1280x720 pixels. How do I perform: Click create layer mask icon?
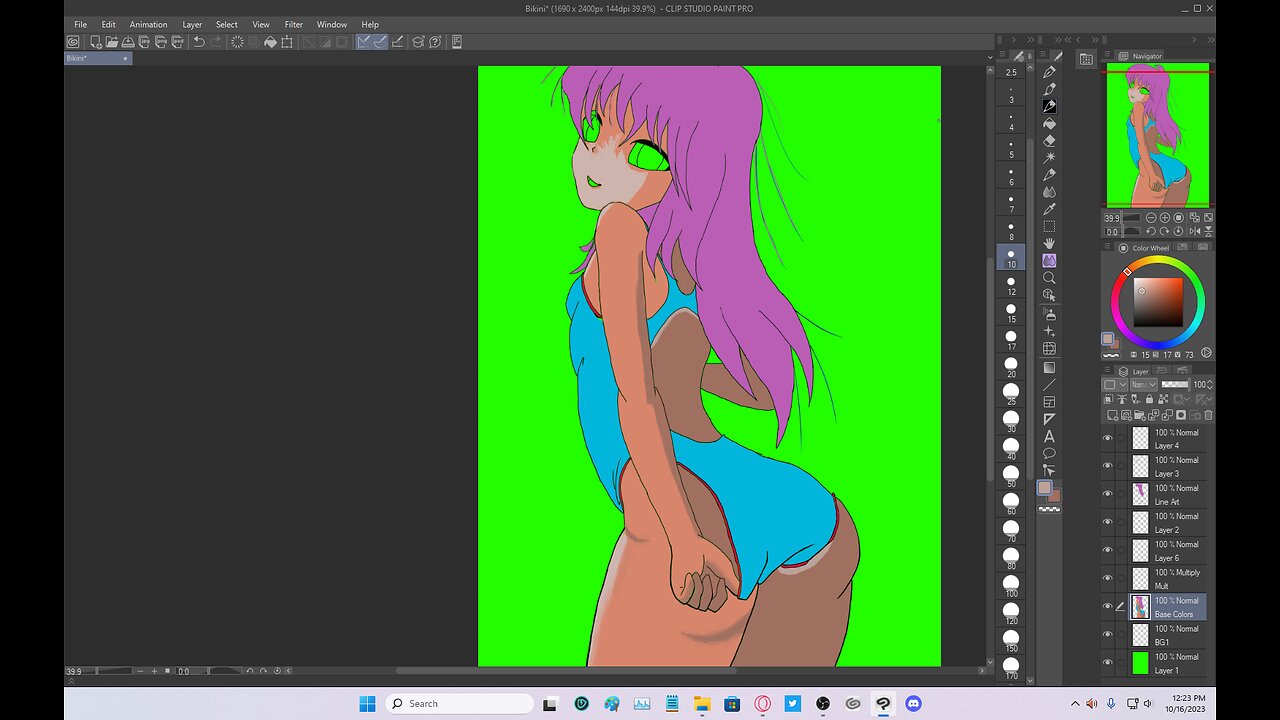coord(1181,415)
